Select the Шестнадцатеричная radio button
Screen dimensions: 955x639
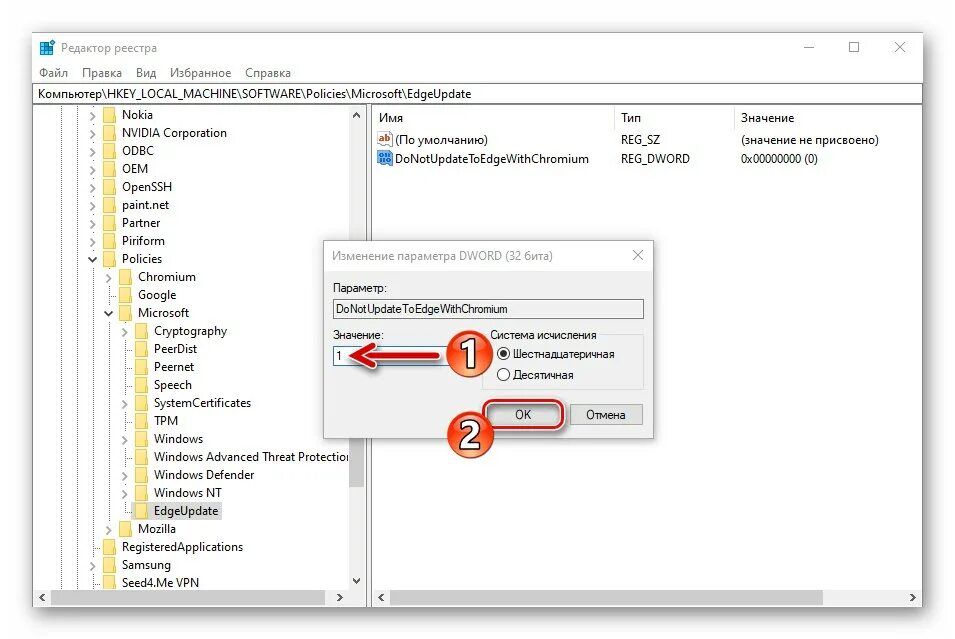503,354
